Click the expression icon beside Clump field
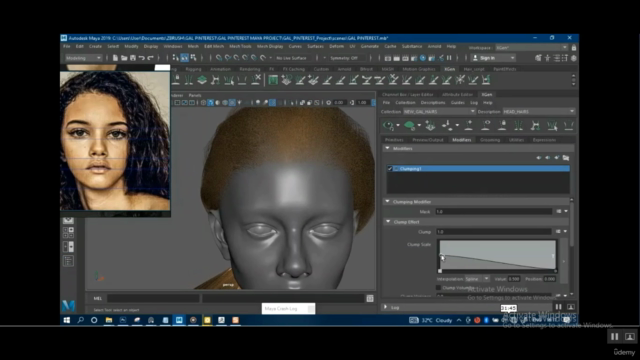640x360 pixels. point(558,231)
